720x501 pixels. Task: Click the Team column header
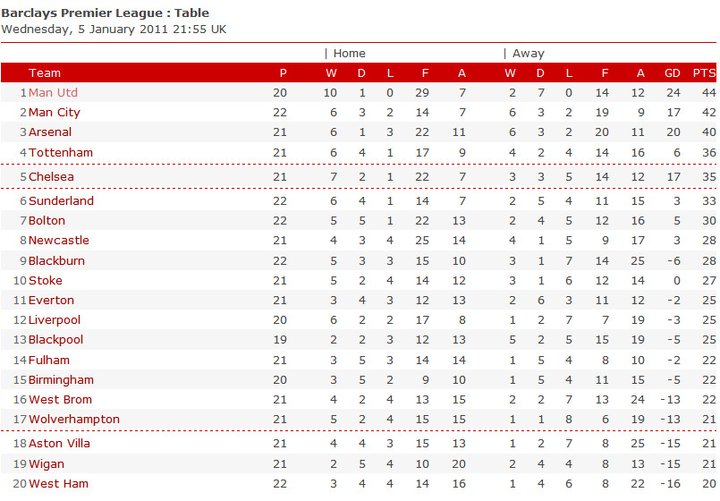click(45, 73)
